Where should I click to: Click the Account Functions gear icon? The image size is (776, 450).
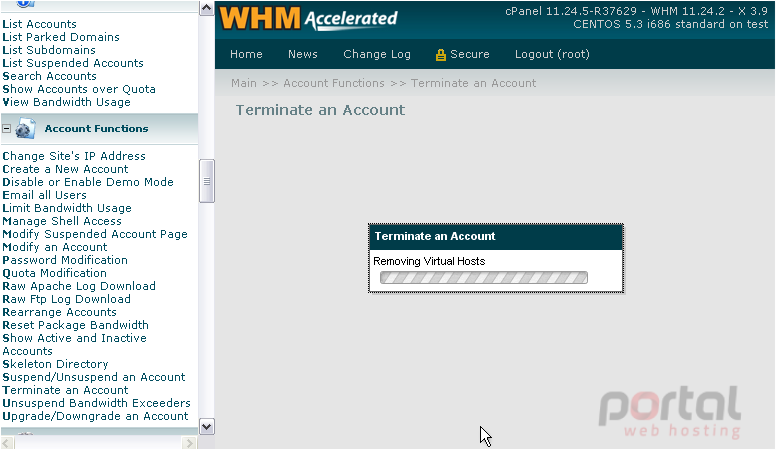(25, 129)
